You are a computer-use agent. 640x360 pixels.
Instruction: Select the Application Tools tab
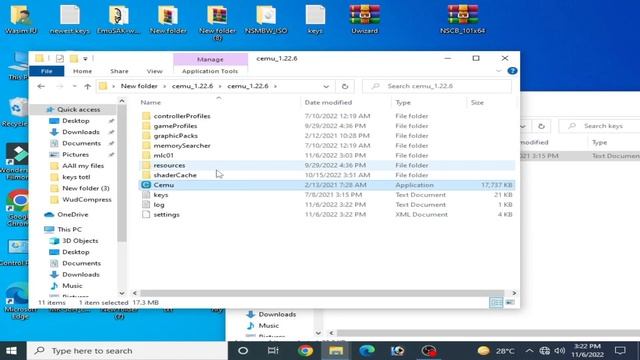click(x=210, y=71)
